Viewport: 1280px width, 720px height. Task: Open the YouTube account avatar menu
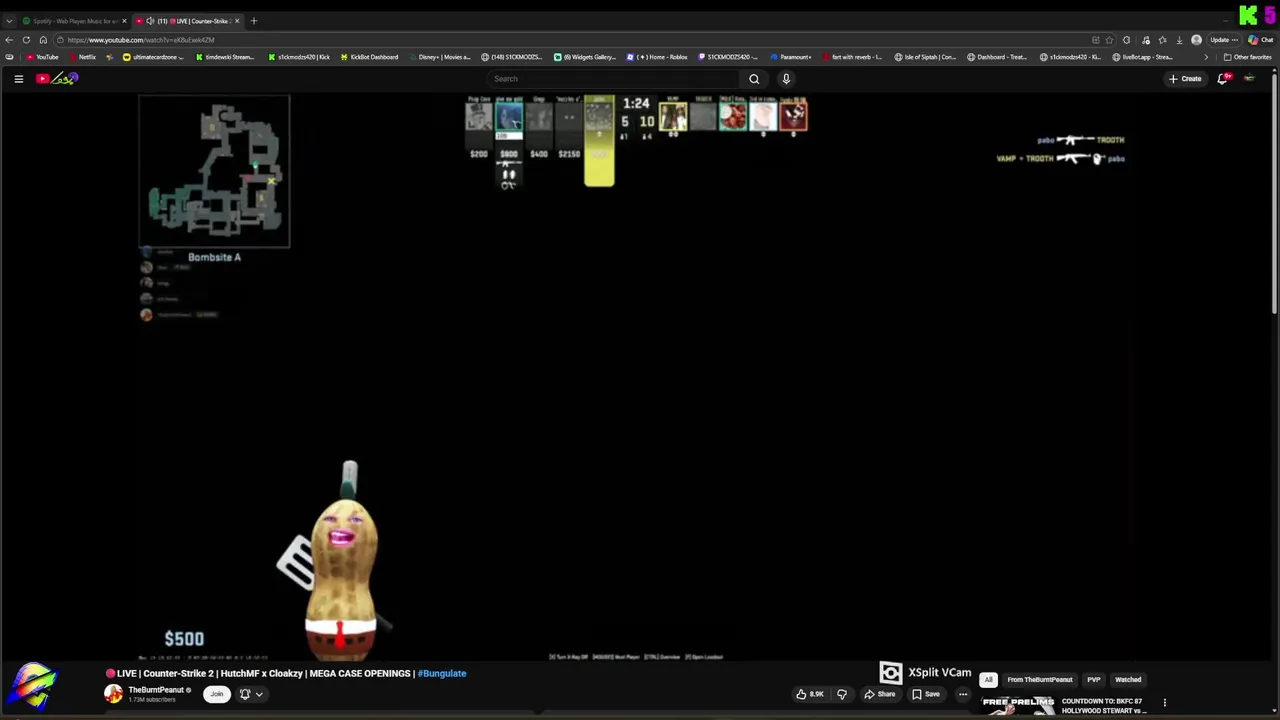[x=1249, y=79]
